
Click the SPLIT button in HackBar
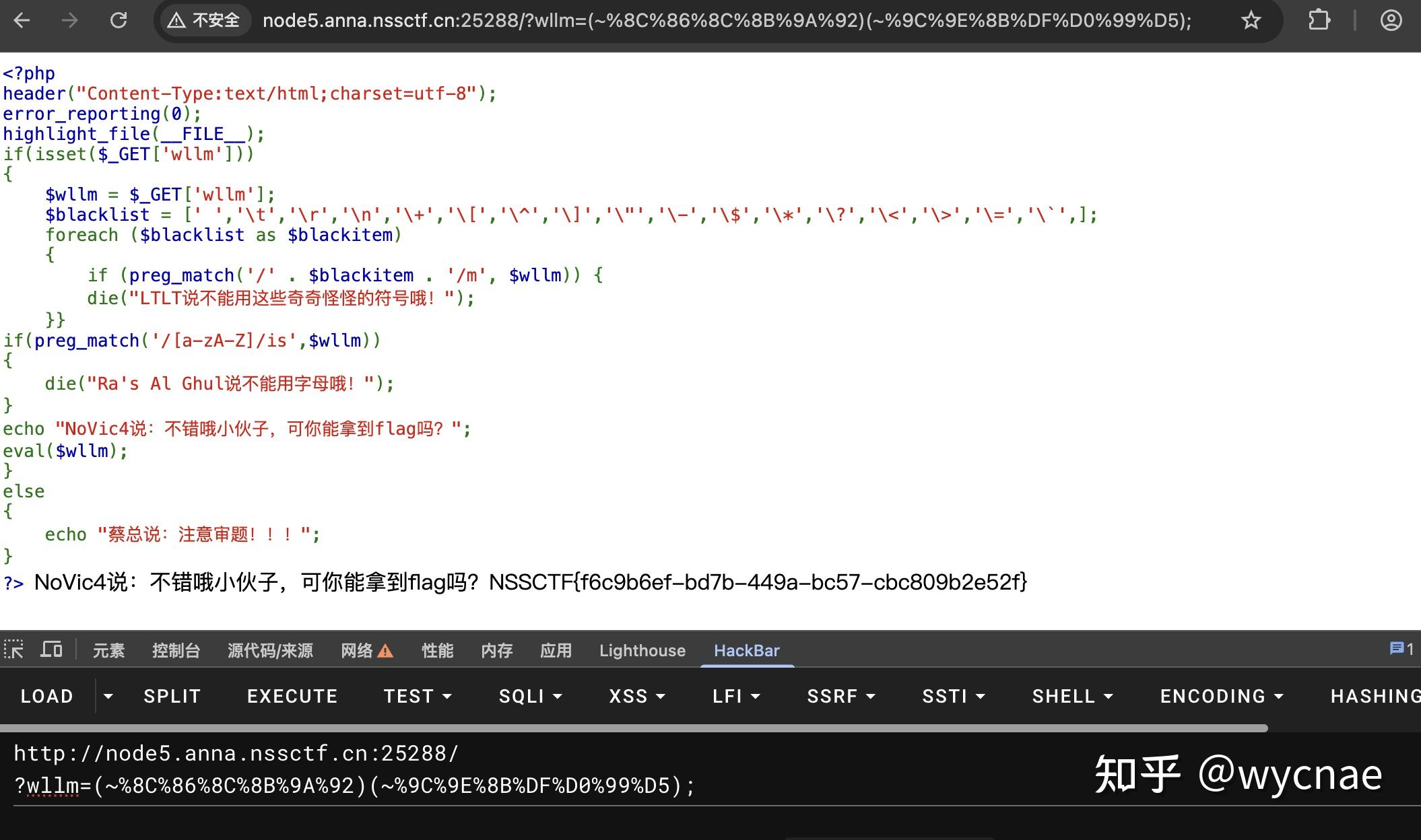tap(171, 697)
